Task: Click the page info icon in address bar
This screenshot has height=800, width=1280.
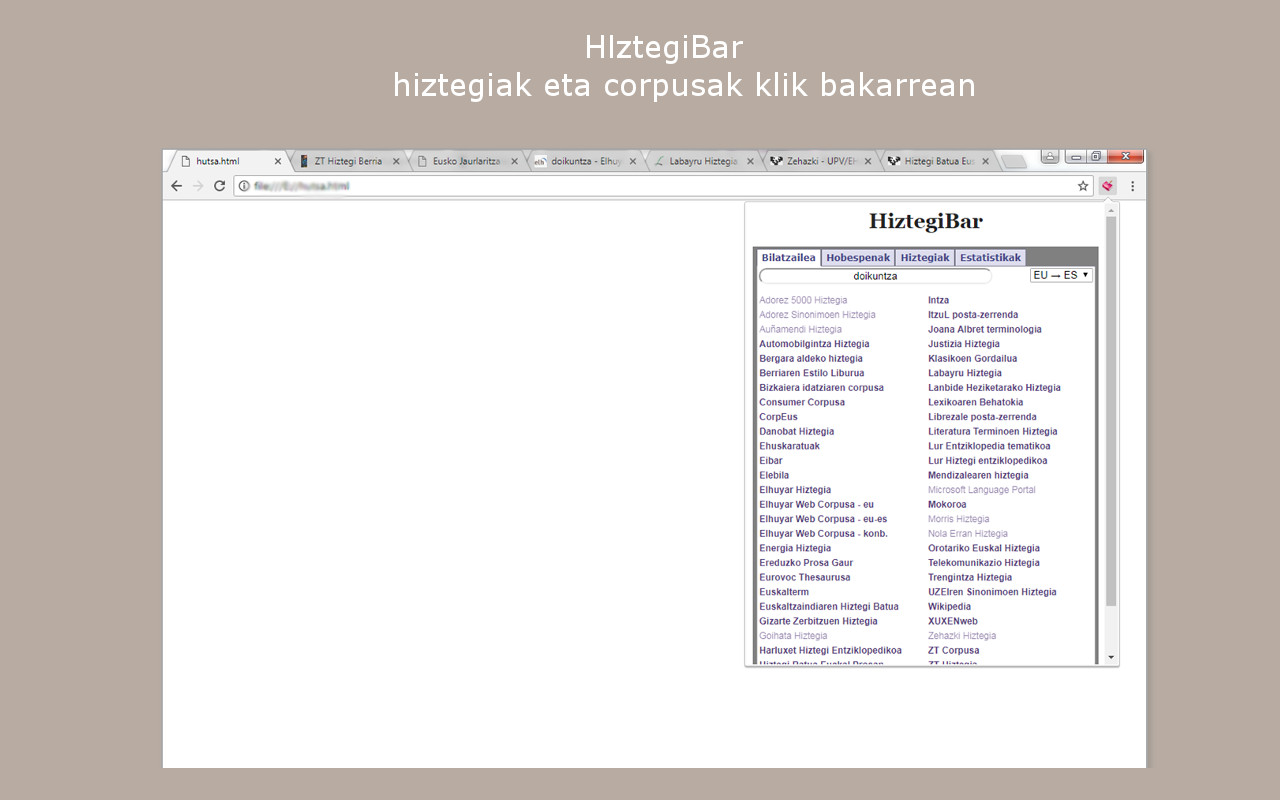Action: tap(242, 185)
